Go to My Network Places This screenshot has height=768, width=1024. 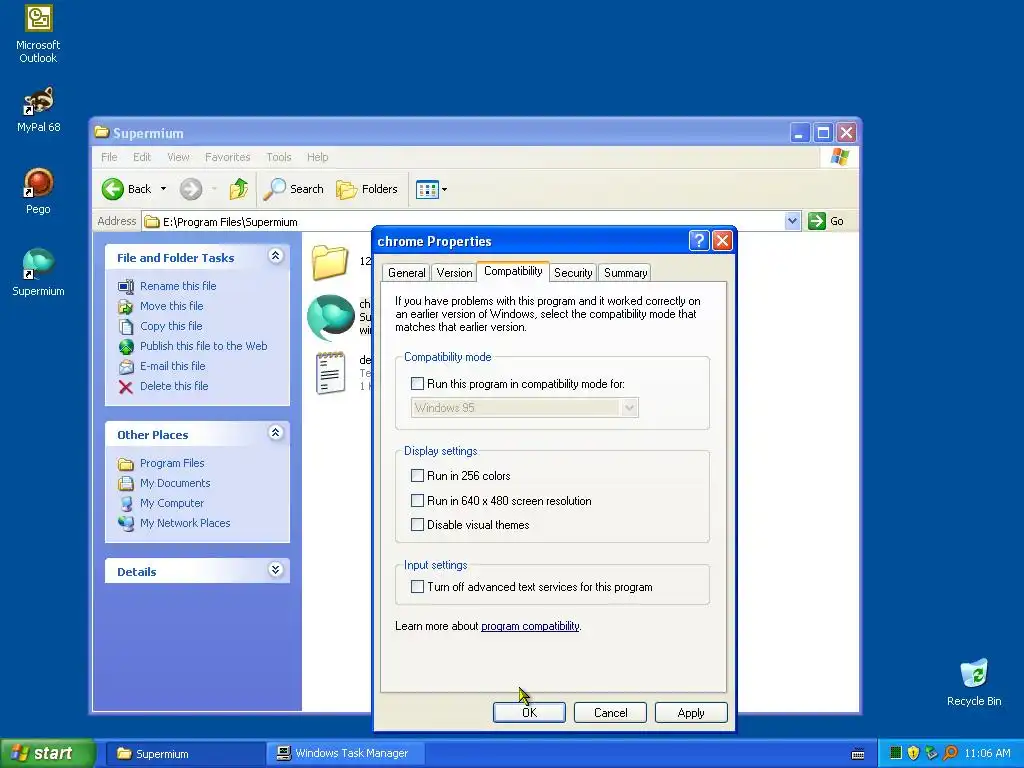click(x=185, y=523)
